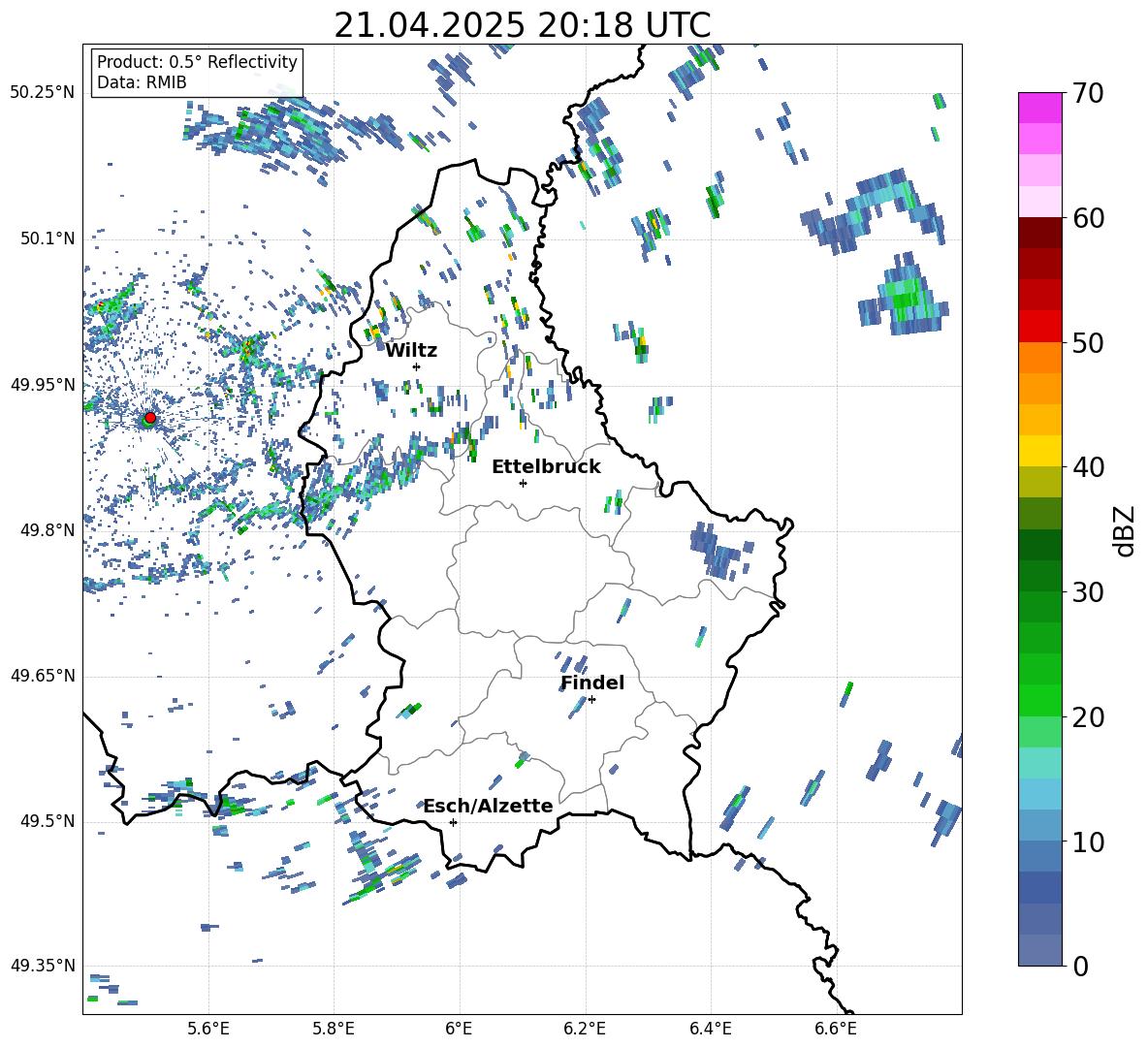
Task: Click the 49.5°N latitude label
Action: 47,821
